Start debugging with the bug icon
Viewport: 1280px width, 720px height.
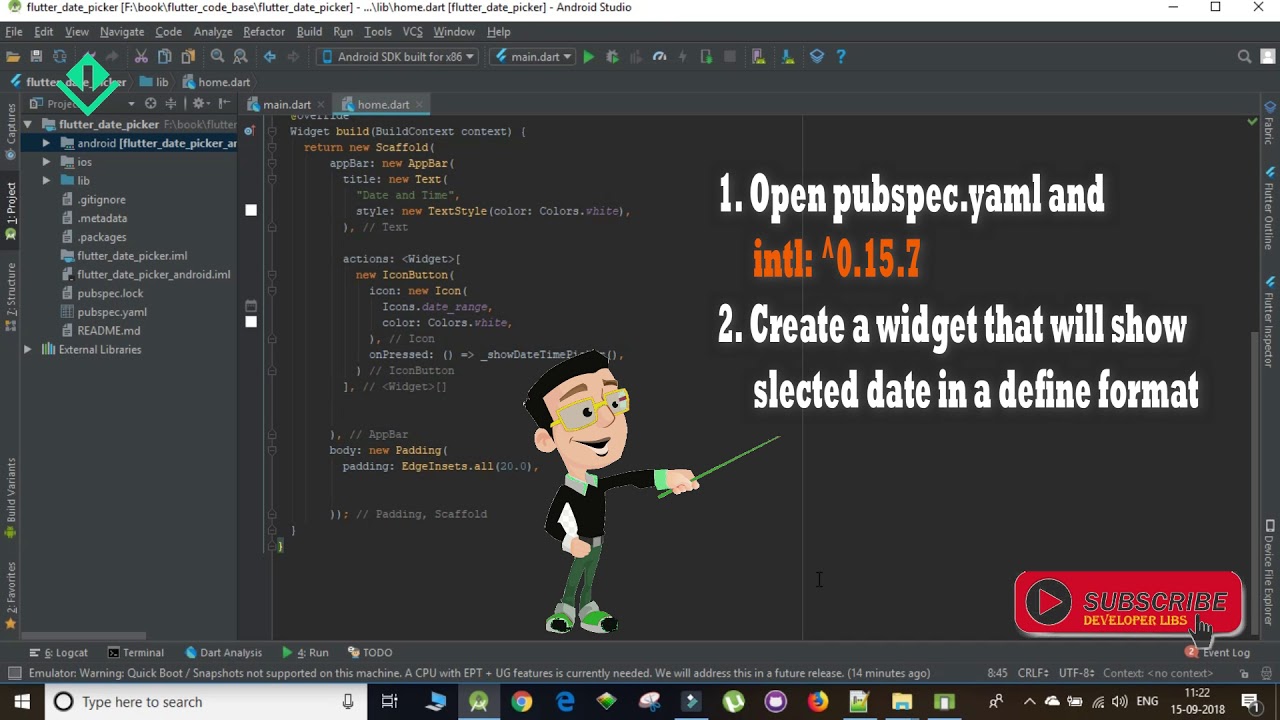[x=612, y=57]
